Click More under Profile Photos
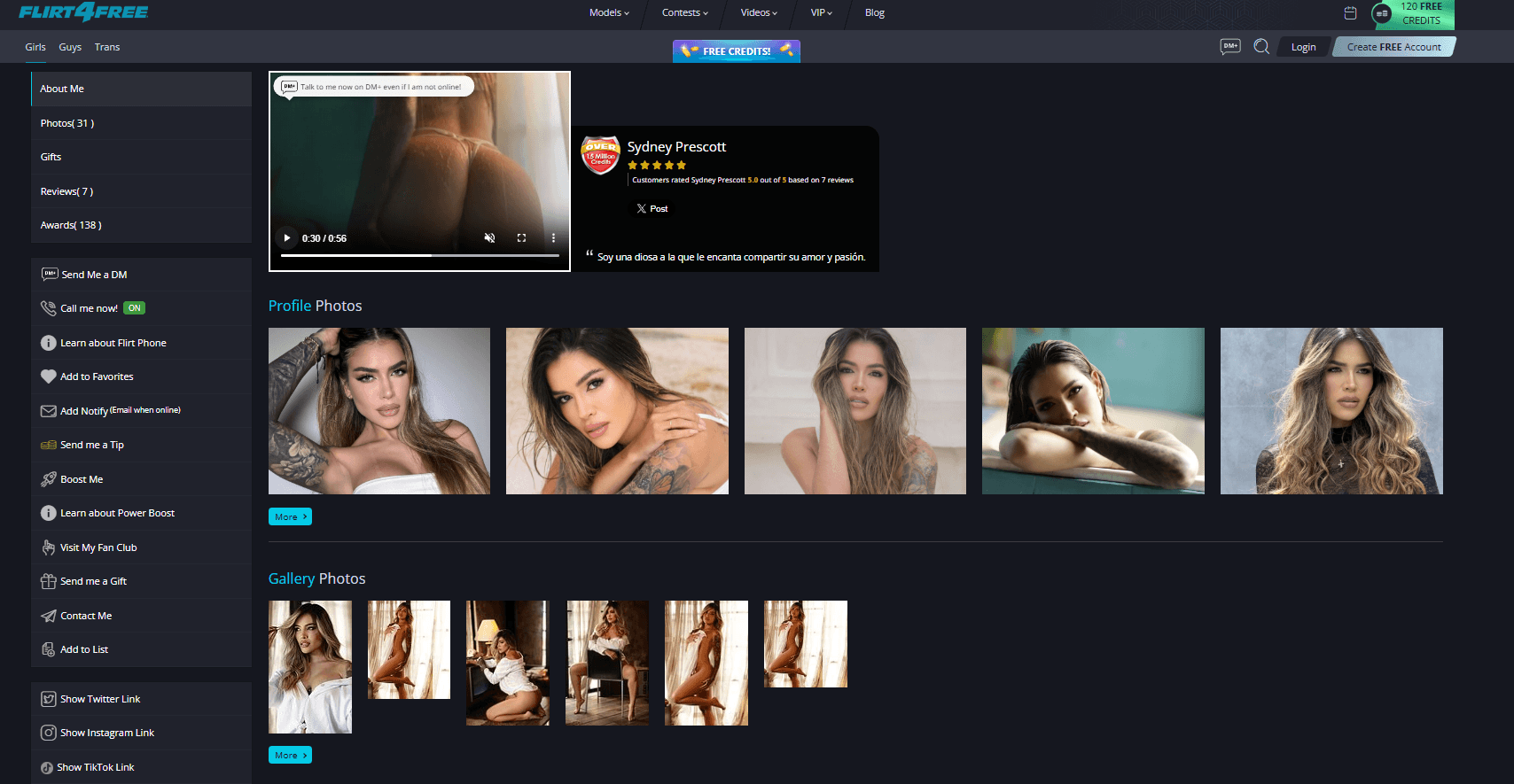 coord(290,516)
